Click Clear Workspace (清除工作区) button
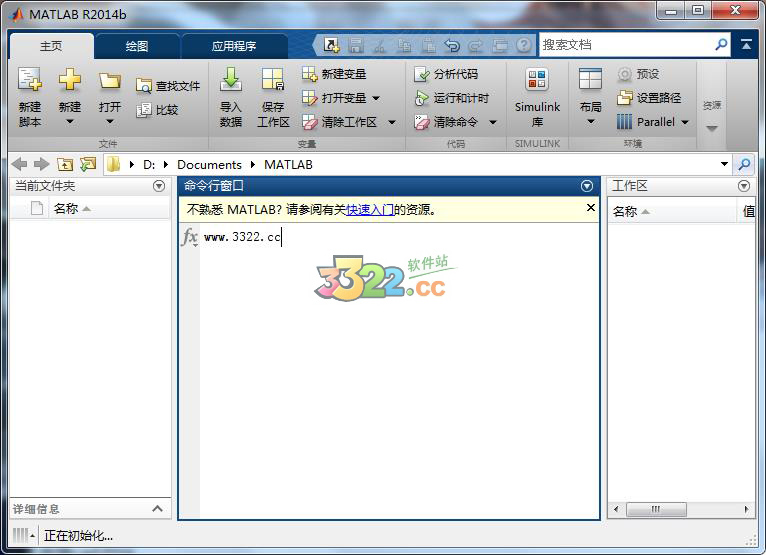Viewport: 766px width, 555px height. (339, 122)
